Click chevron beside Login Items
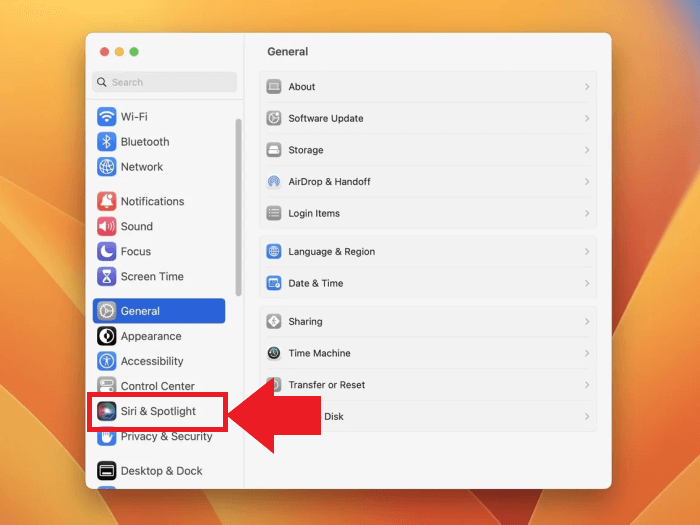Image resolution: width=700 pixels, height=525 pixels. 587,213
